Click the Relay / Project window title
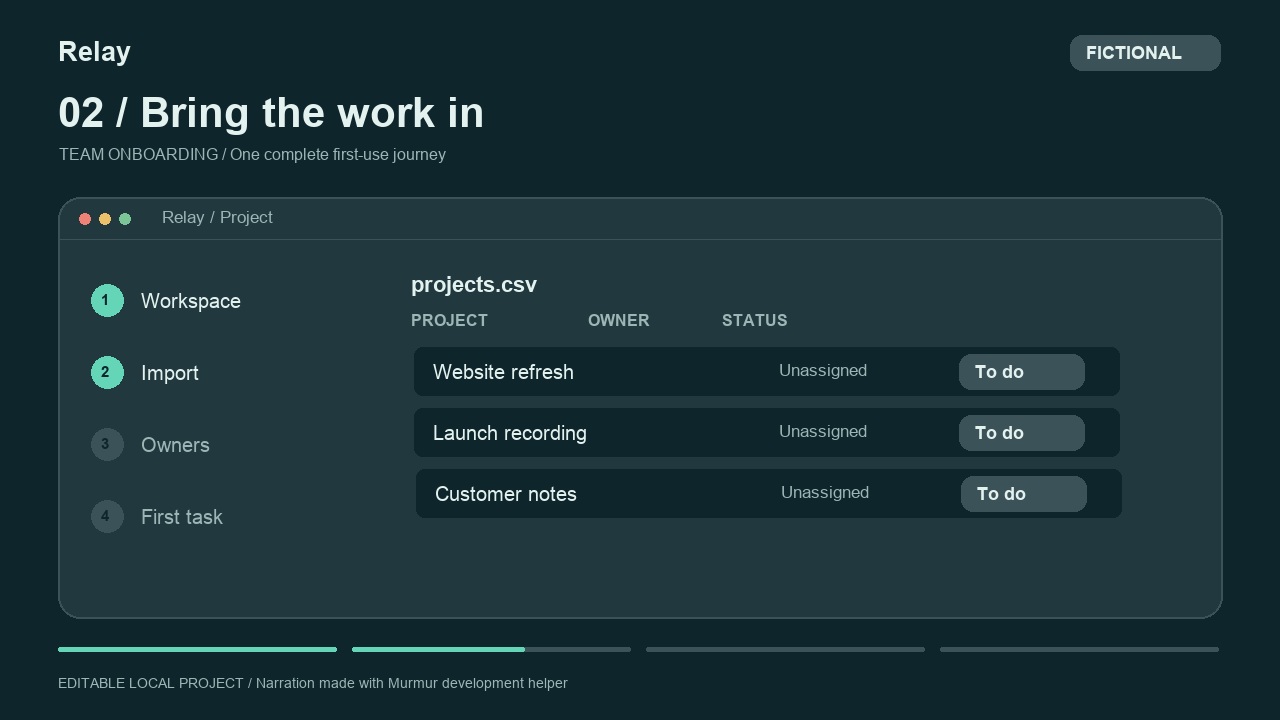 (217, 217)
